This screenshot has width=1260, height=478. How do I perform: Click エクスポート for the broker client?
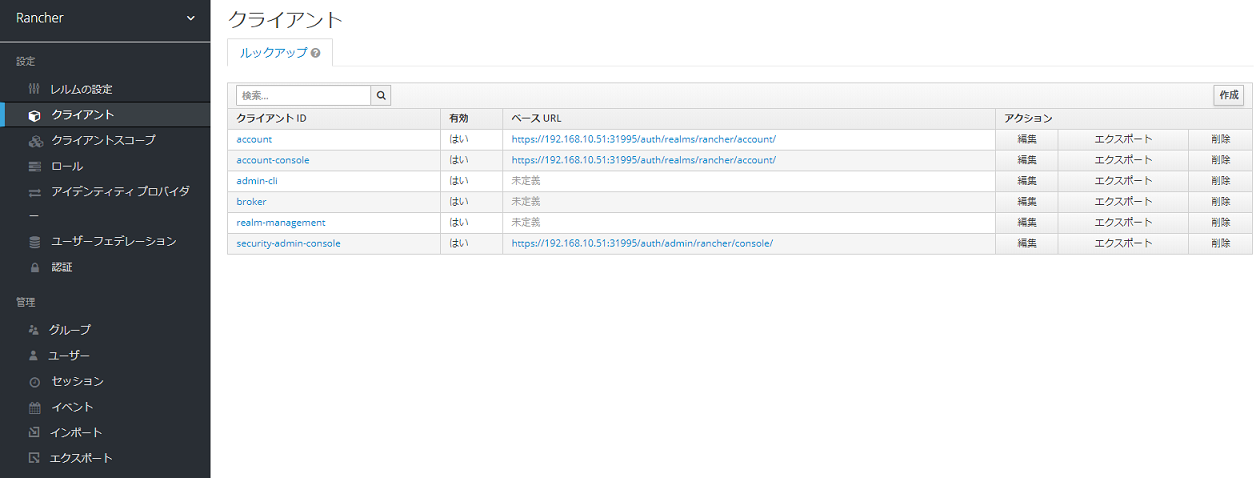(x=1124, y=202)
